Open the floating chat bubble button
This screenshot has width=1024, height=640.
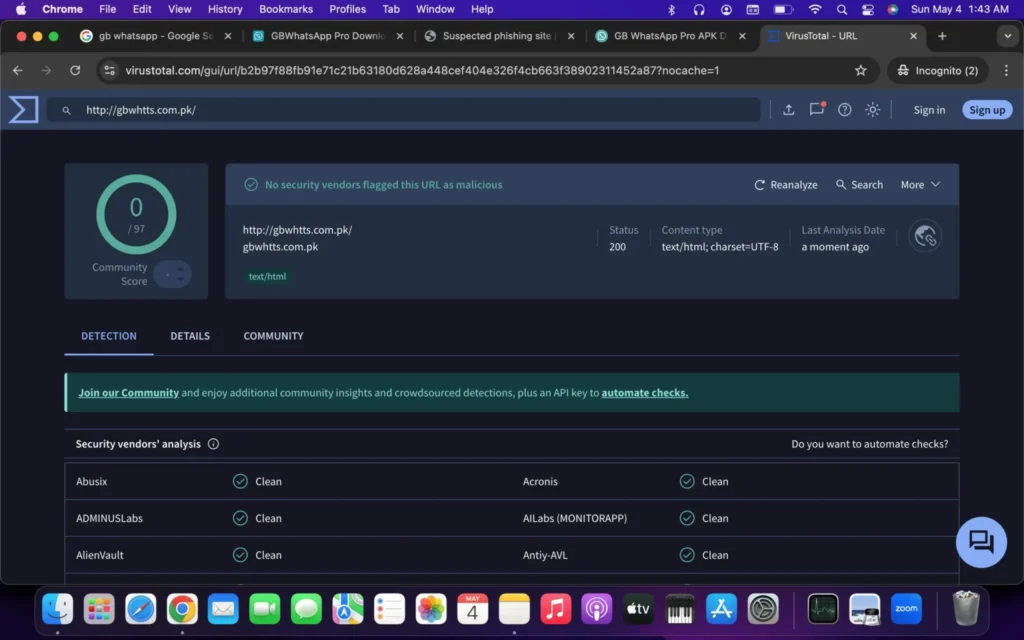(x=981, y=542)
